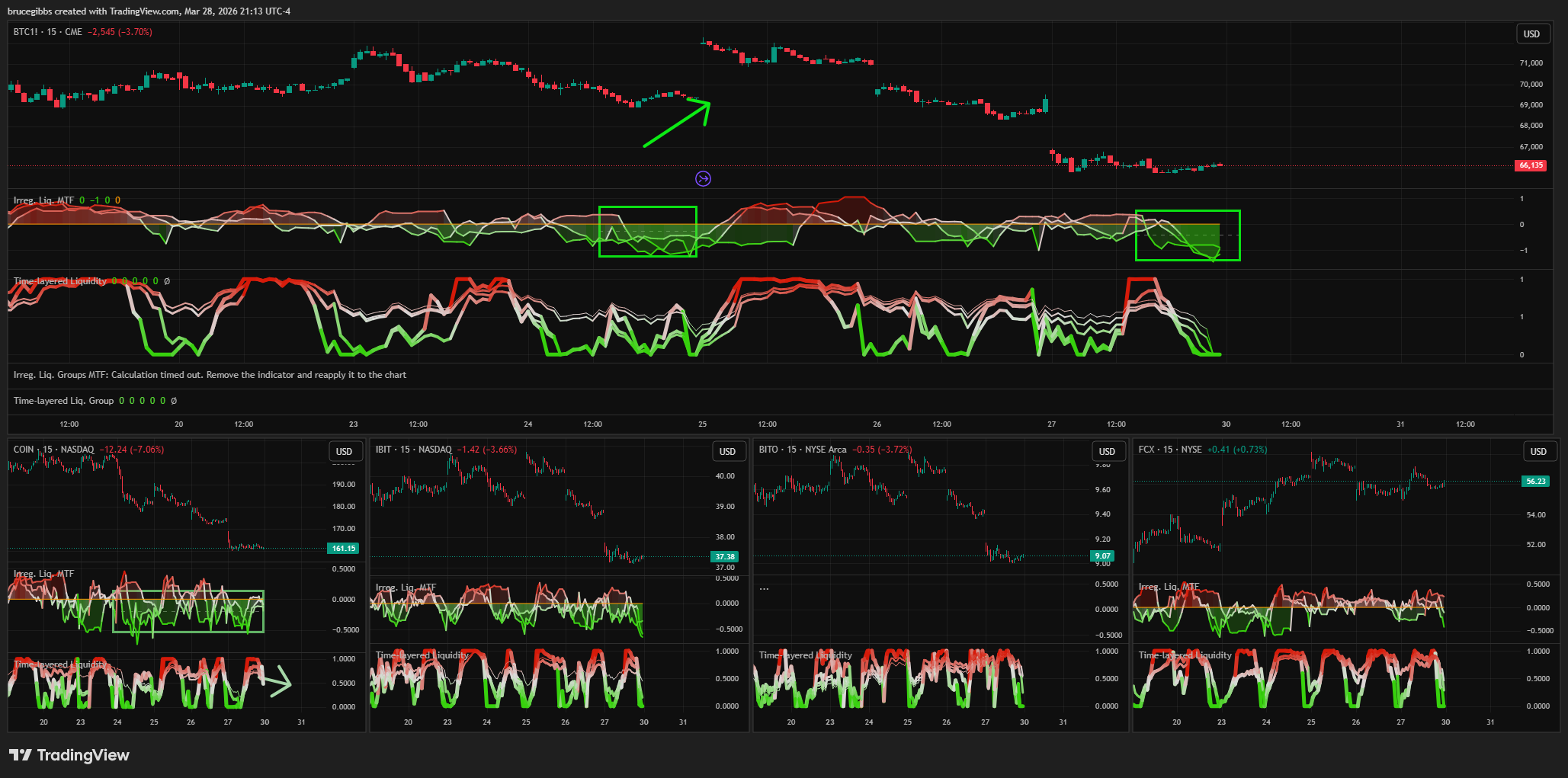Image resolution: width=1568 pixels, height=778 pixels.
Task: Click the three-dots legend in BITO indicator pane
Action: coord(764,588)
